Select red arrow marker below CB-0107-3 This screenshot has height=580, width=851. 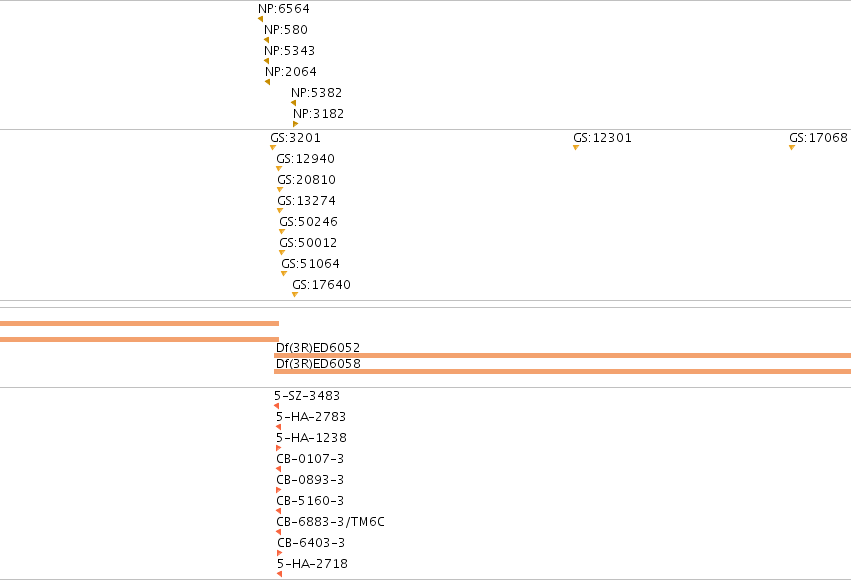(x=278, y=469)
